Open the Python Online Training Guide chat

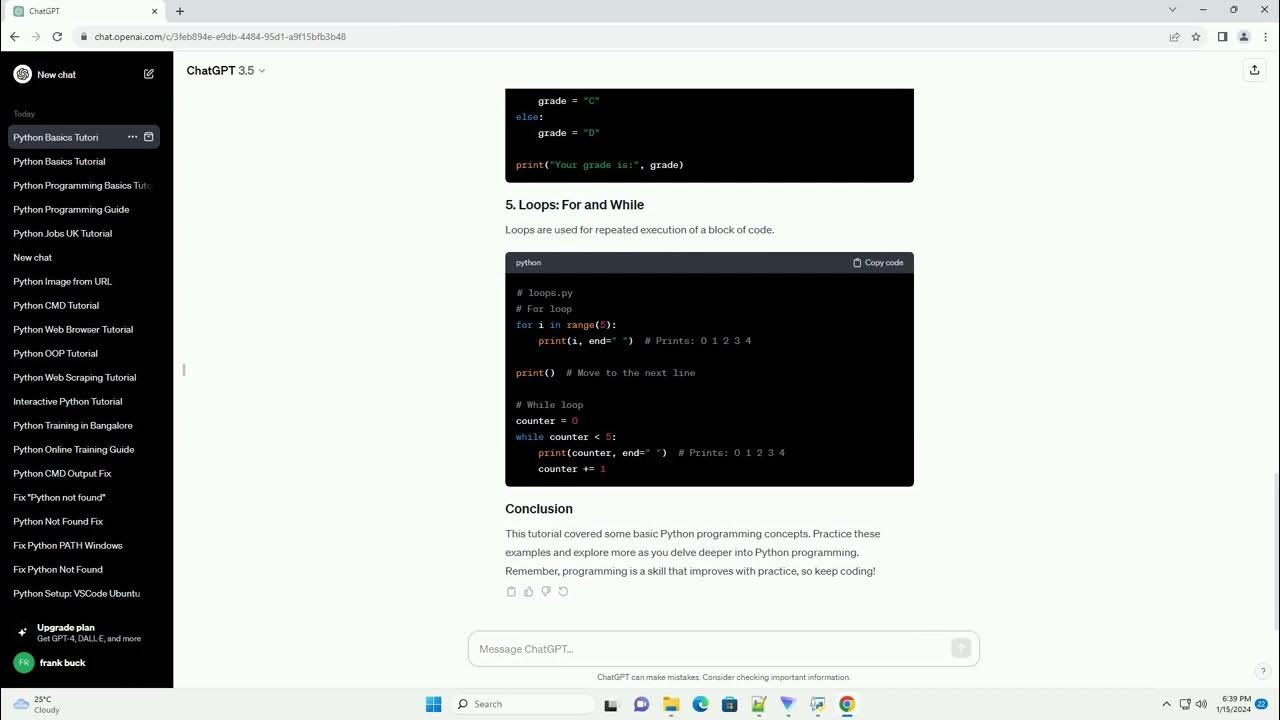(x=86, y=449)
